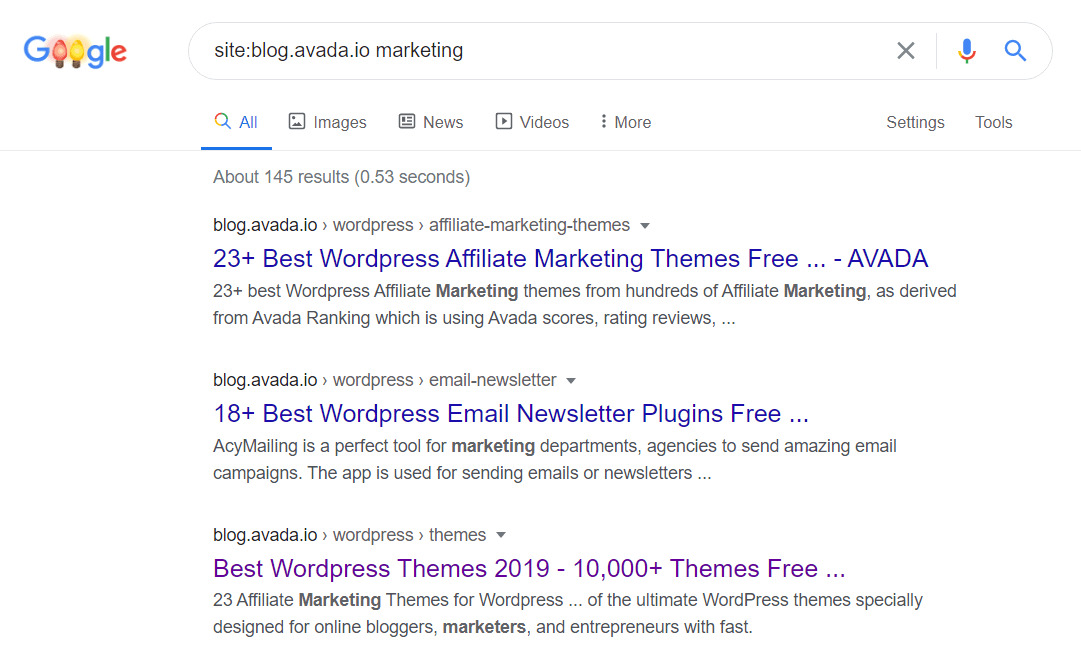This screenshot has height=654, width=1081.
Task: Click the blog.avada.io breadcrumb of first result
Action: [x=265, y=225]
